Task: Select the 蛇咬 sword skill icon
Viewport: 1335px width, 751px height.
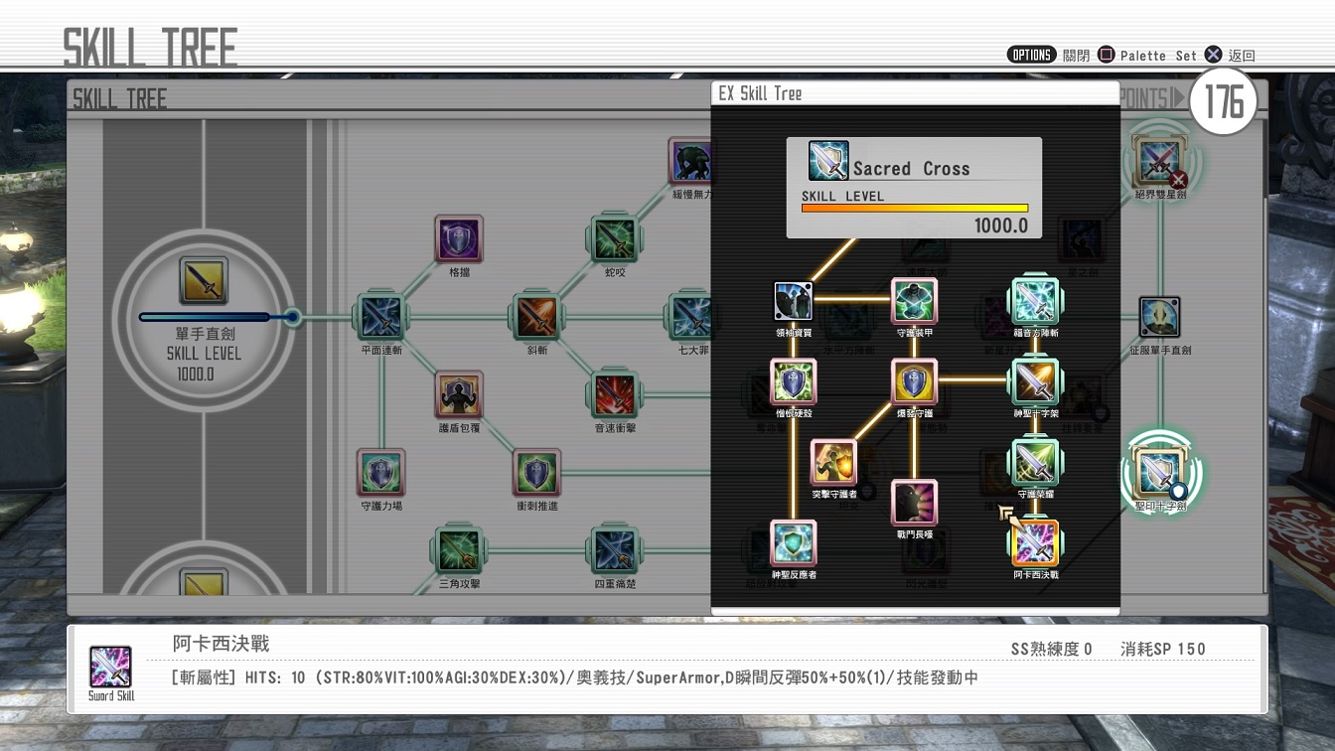Action: pyautogui.click(x=614, y=239)
